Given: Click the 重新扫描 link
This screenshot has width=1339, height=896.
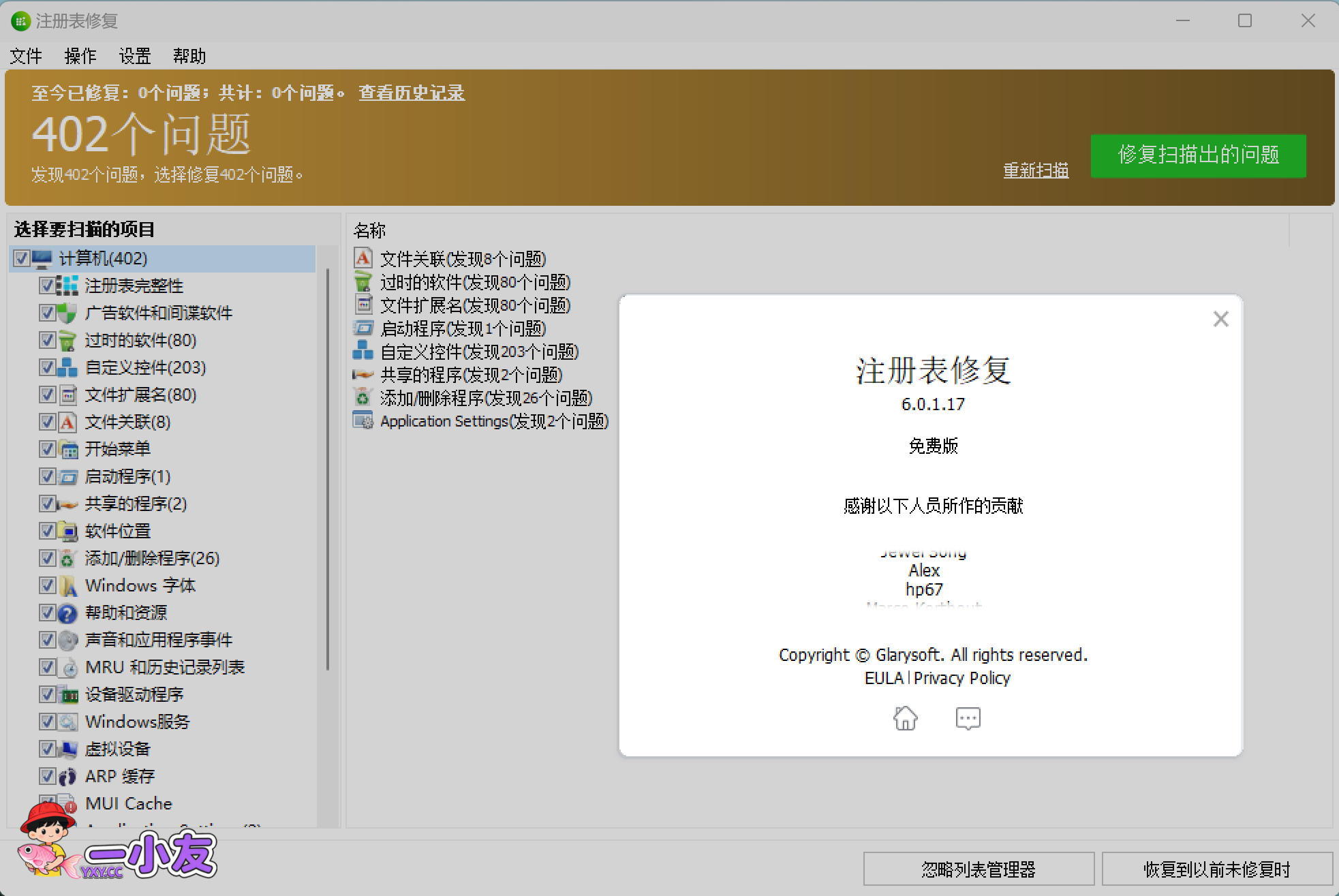Looking at the screenshot, I should [x=1035, y=170].
